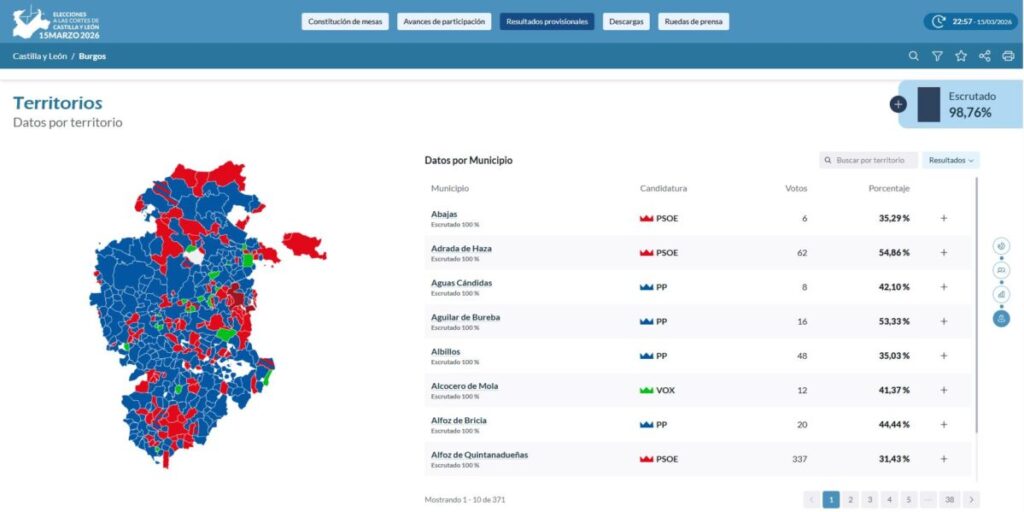Expand the Alcocero de Mola row details
This screenshot has width=1024, height=512.
[943, 390]
